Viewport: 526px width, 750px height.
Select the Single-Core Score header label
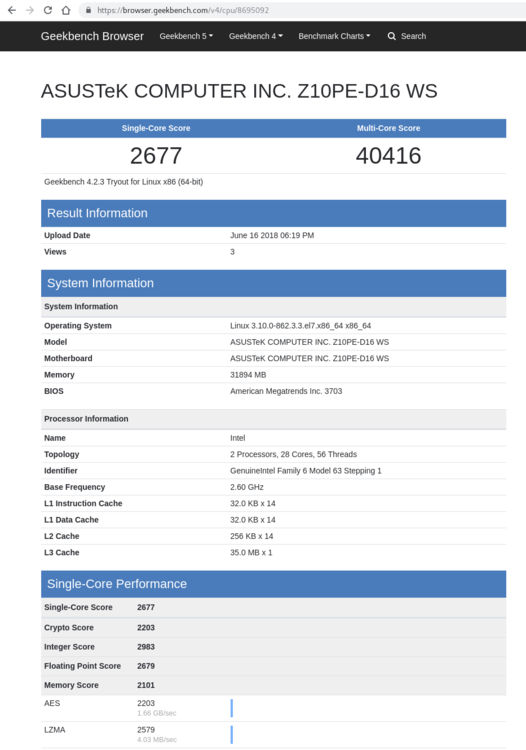coord(156,128)
